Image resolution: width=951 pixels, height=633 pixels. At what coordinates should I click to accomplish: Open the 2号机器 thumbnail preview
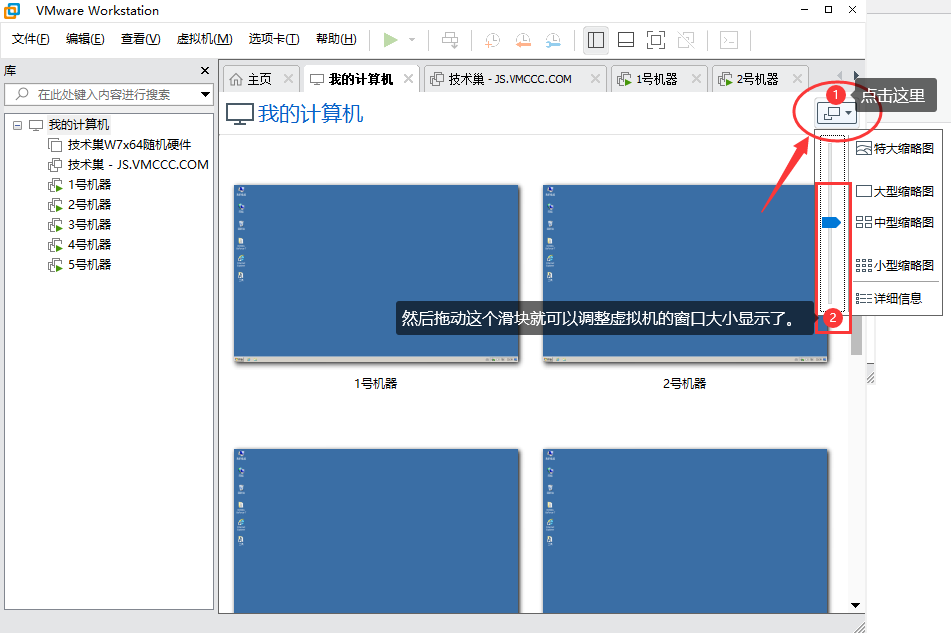click(x=685, y=272)
